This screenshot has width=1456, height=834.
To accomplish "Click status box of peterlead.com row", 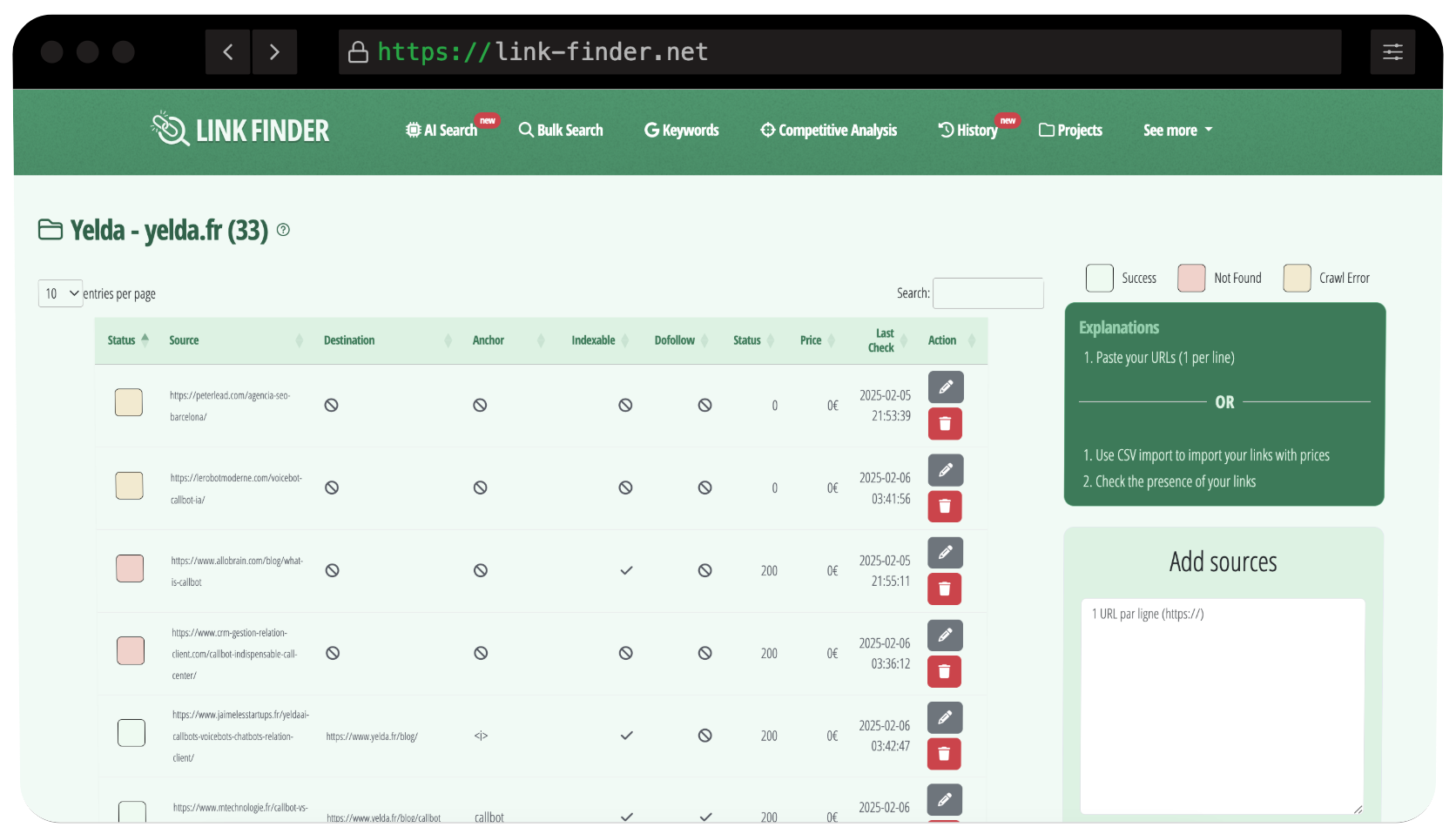I will tap(129, 402).
